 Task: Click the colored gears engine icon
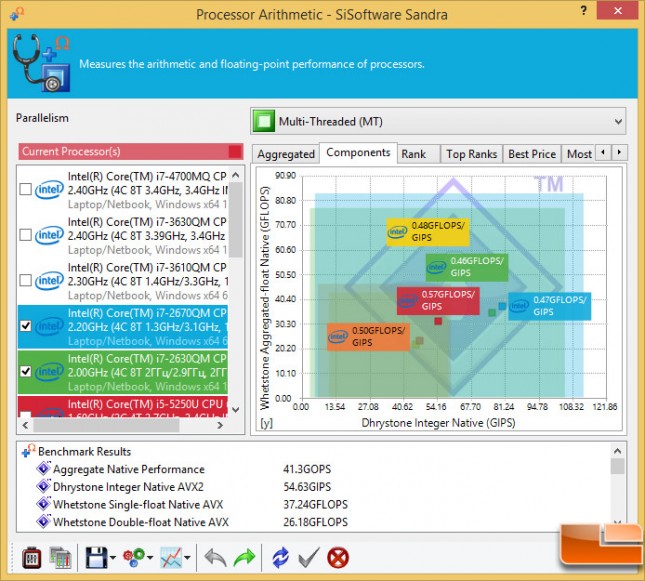click(134, 558)
